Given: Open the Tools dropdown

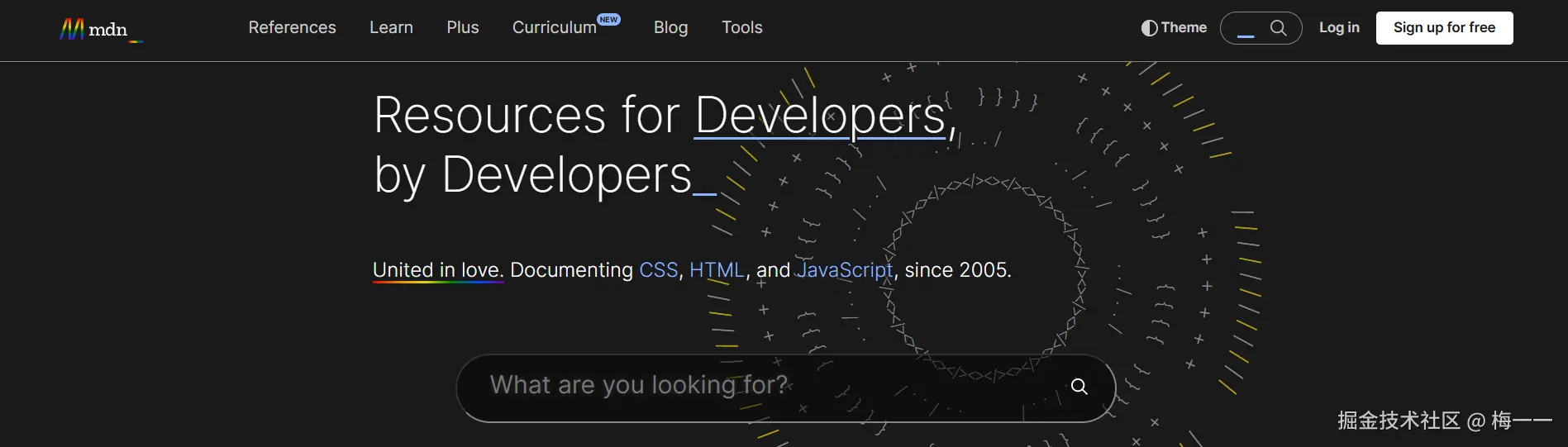Looking at the screenshot, I should pyautogui.click(x=741, y=28).
